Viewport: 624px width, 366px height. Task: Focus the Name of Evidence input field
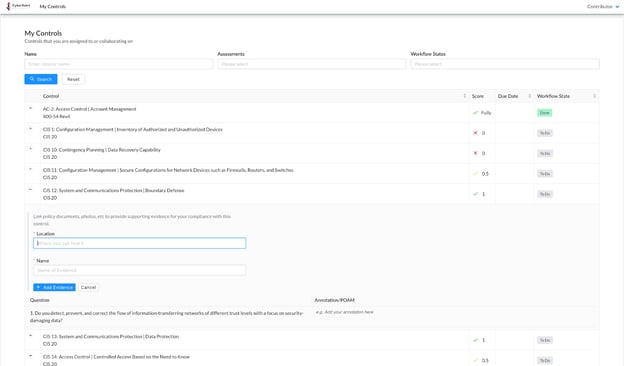click(x=140, y=271)
